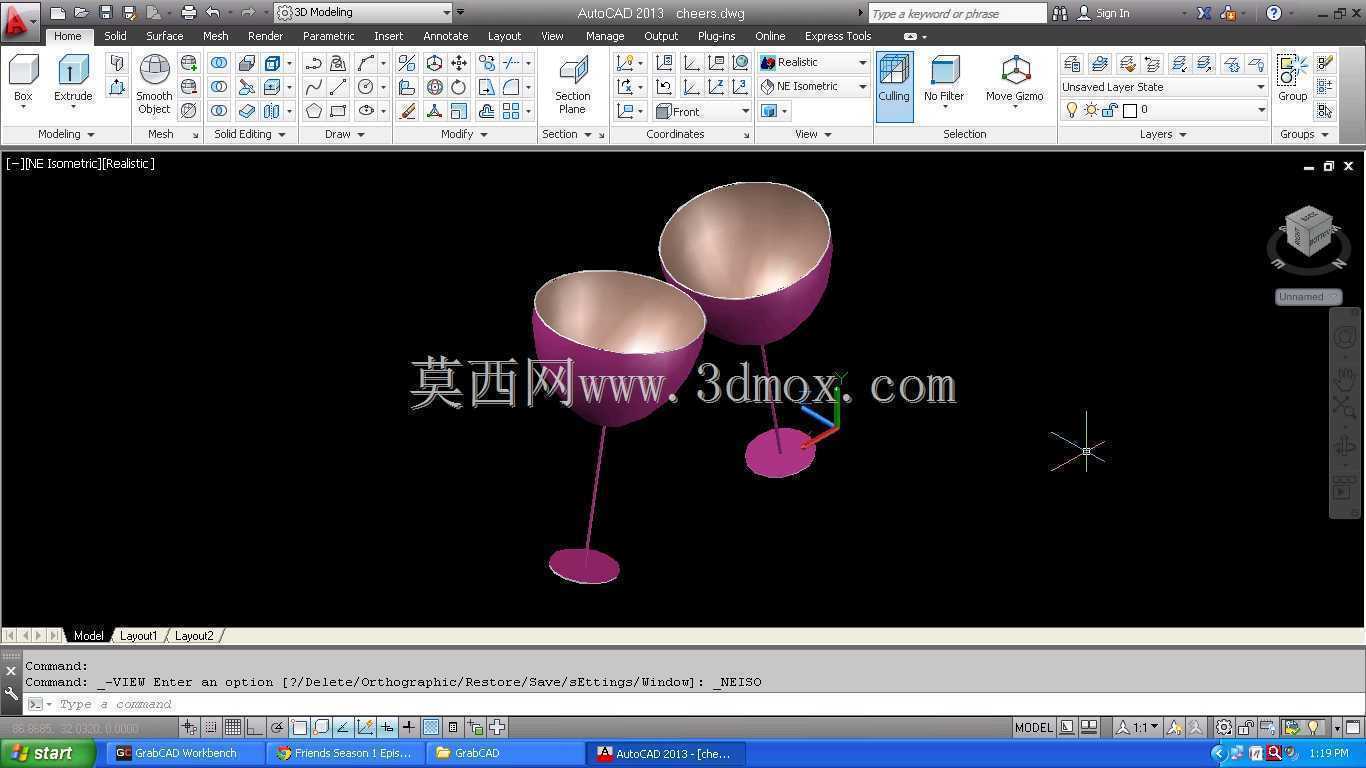Click the search binoculars icon
Screen dimensions: 1366x768
[1060, 13]
